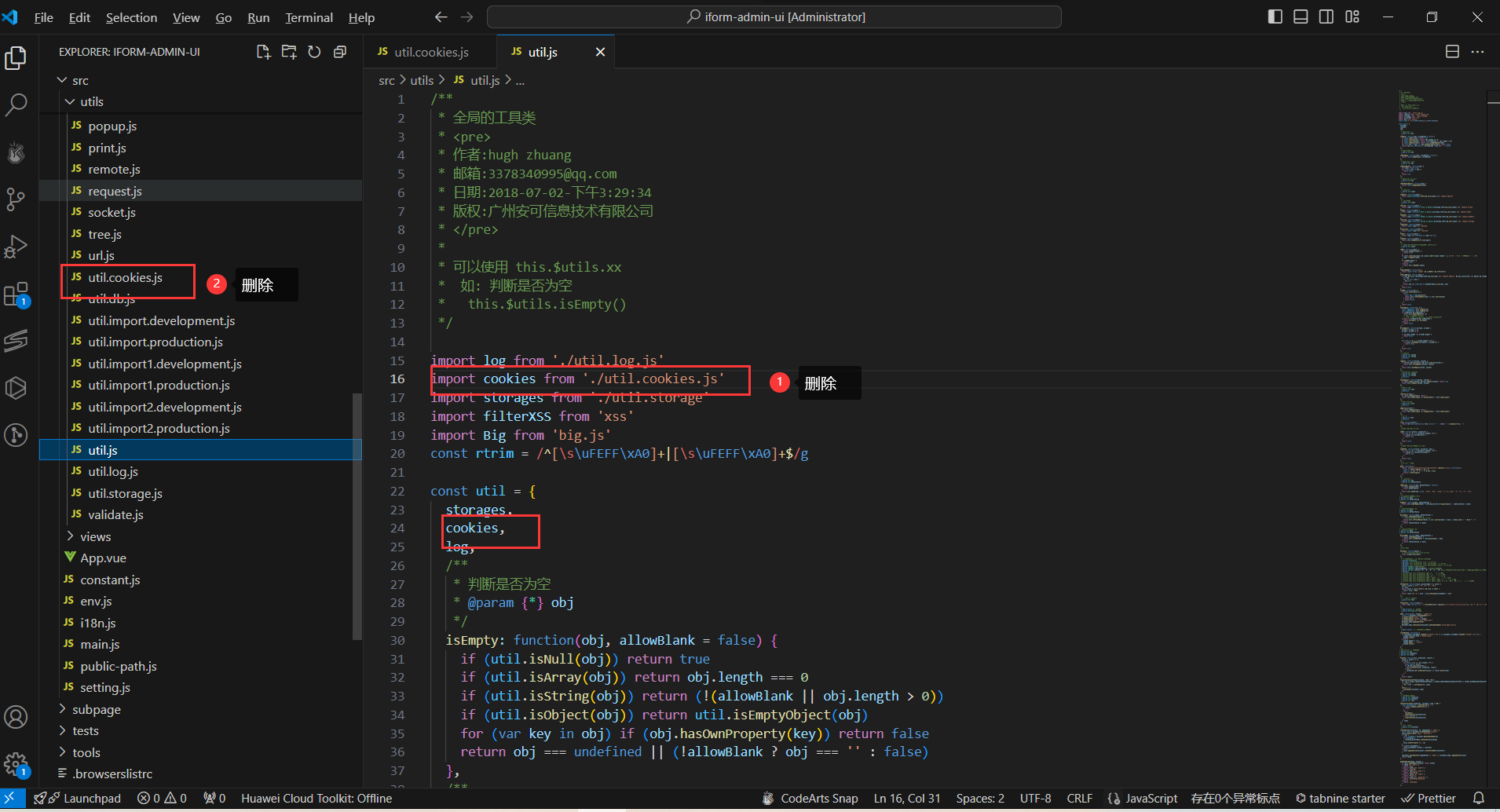Collapse all folders in Explorer
Viewport: 1500px width, 812px height.
pyautogui.click(x=340, y=52)
